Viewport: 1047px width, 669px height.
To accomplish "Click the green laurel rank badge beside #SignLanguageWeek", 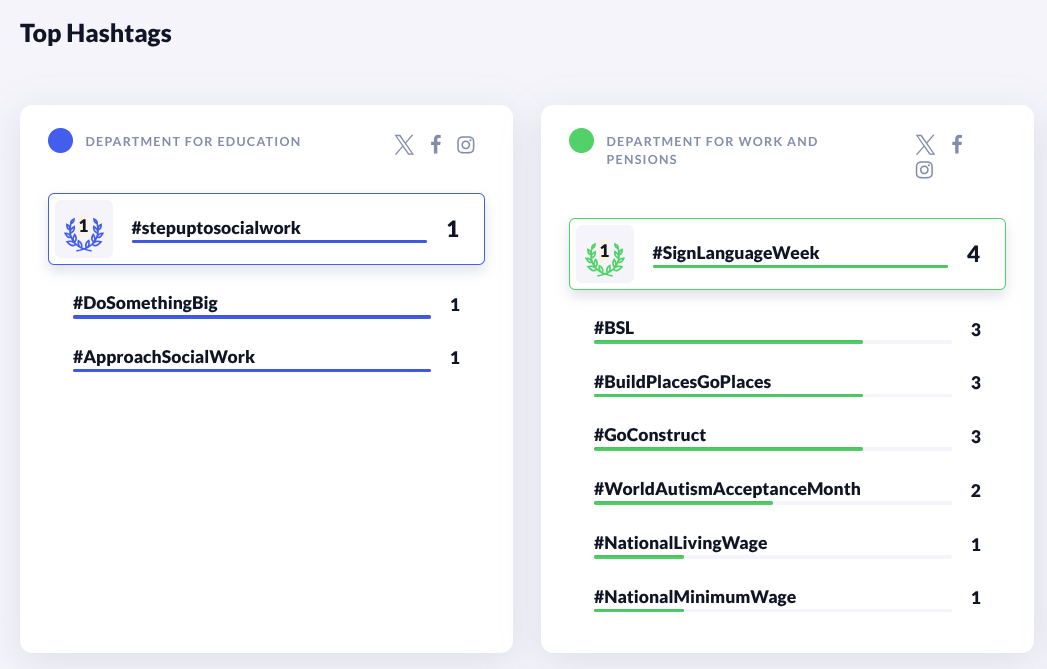I will coord(605,254).
